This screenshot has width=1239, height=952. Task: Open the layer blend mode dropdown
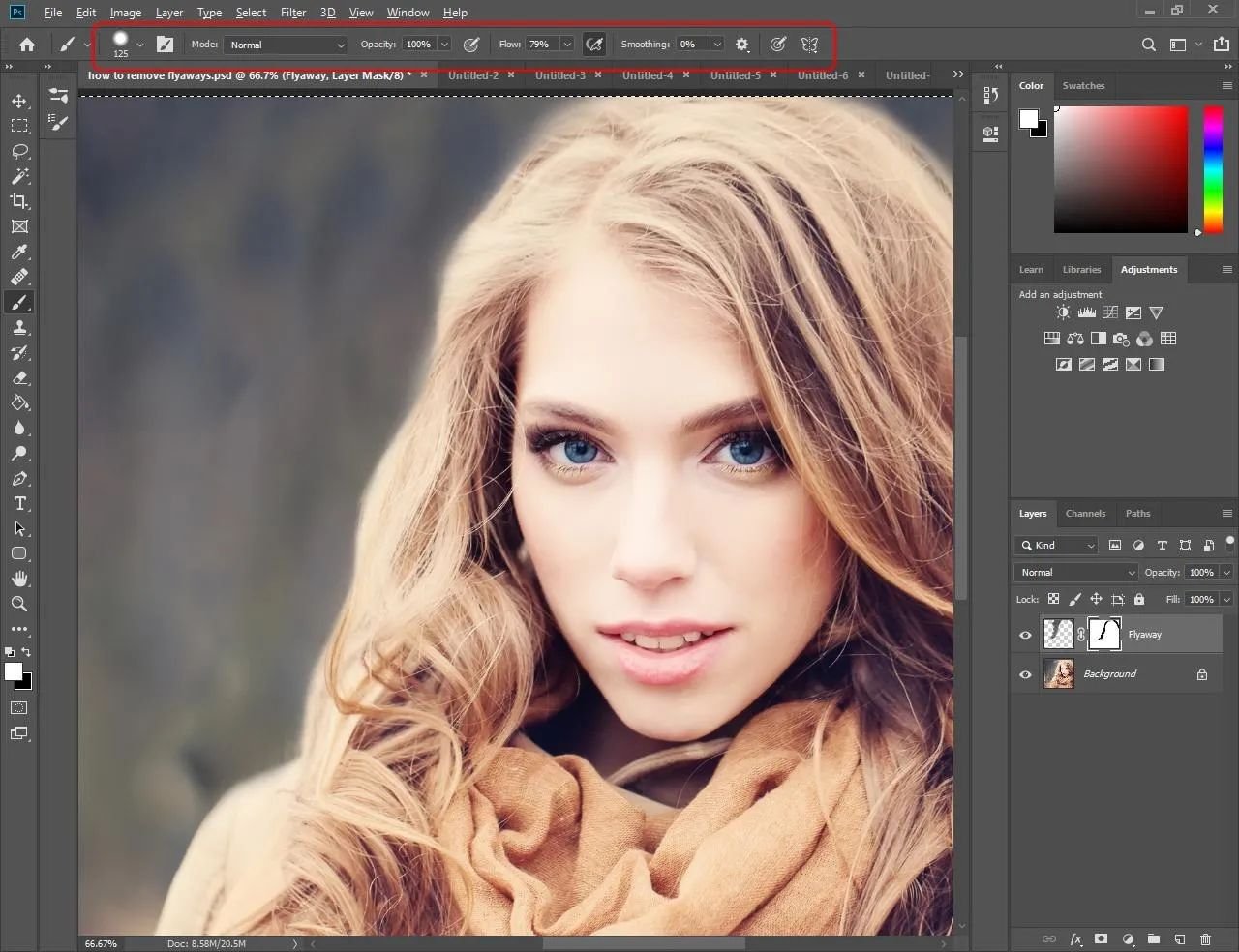click(x=1076, y=572)
